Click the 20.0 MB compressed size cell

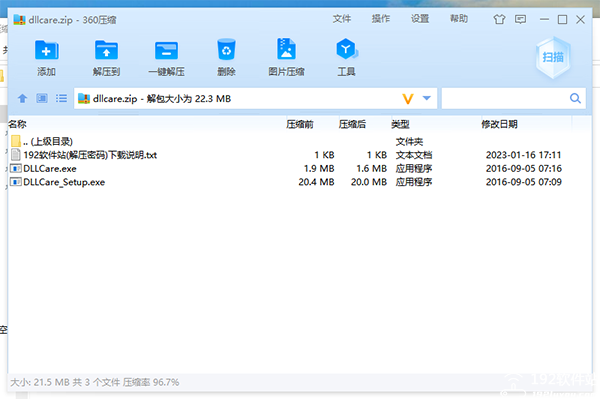click(x=369, y=182)
